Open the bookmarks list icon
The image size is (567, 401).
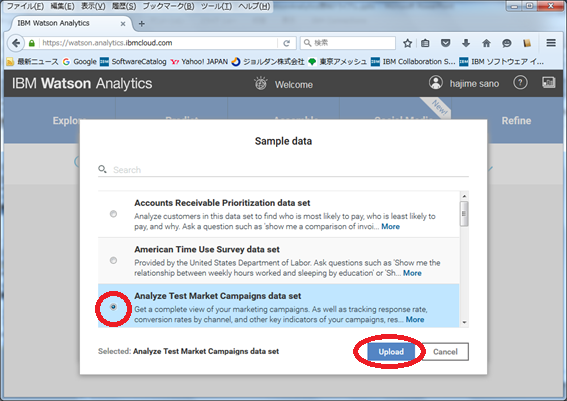pos(425,43)
